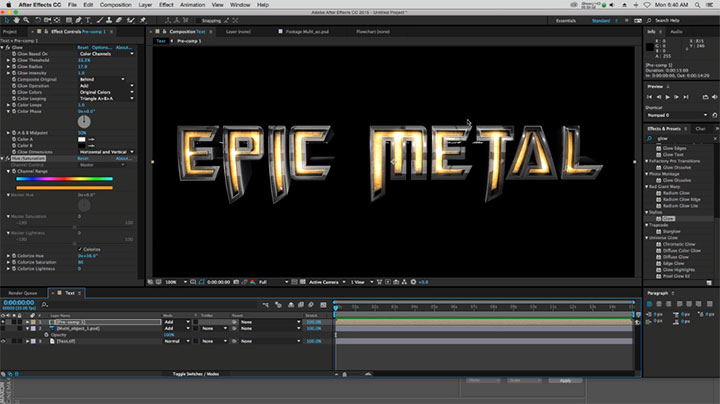Click the Play button in Preview panel
The image size is (720, 404).
667,97
